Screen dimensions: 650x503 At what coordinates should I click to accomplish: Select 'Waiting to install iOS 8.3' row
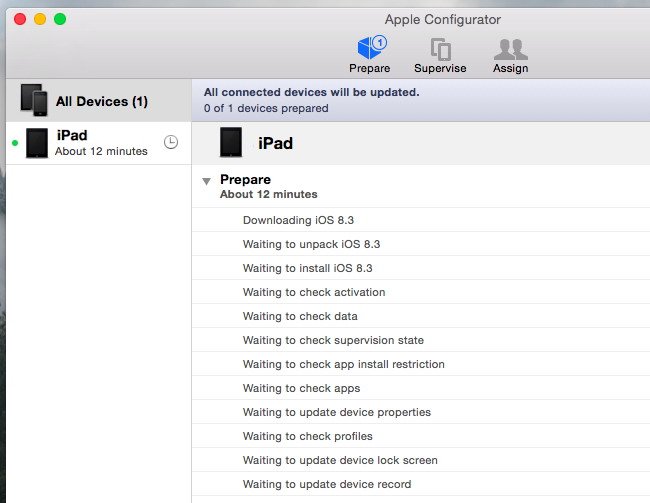coord(421,268)
